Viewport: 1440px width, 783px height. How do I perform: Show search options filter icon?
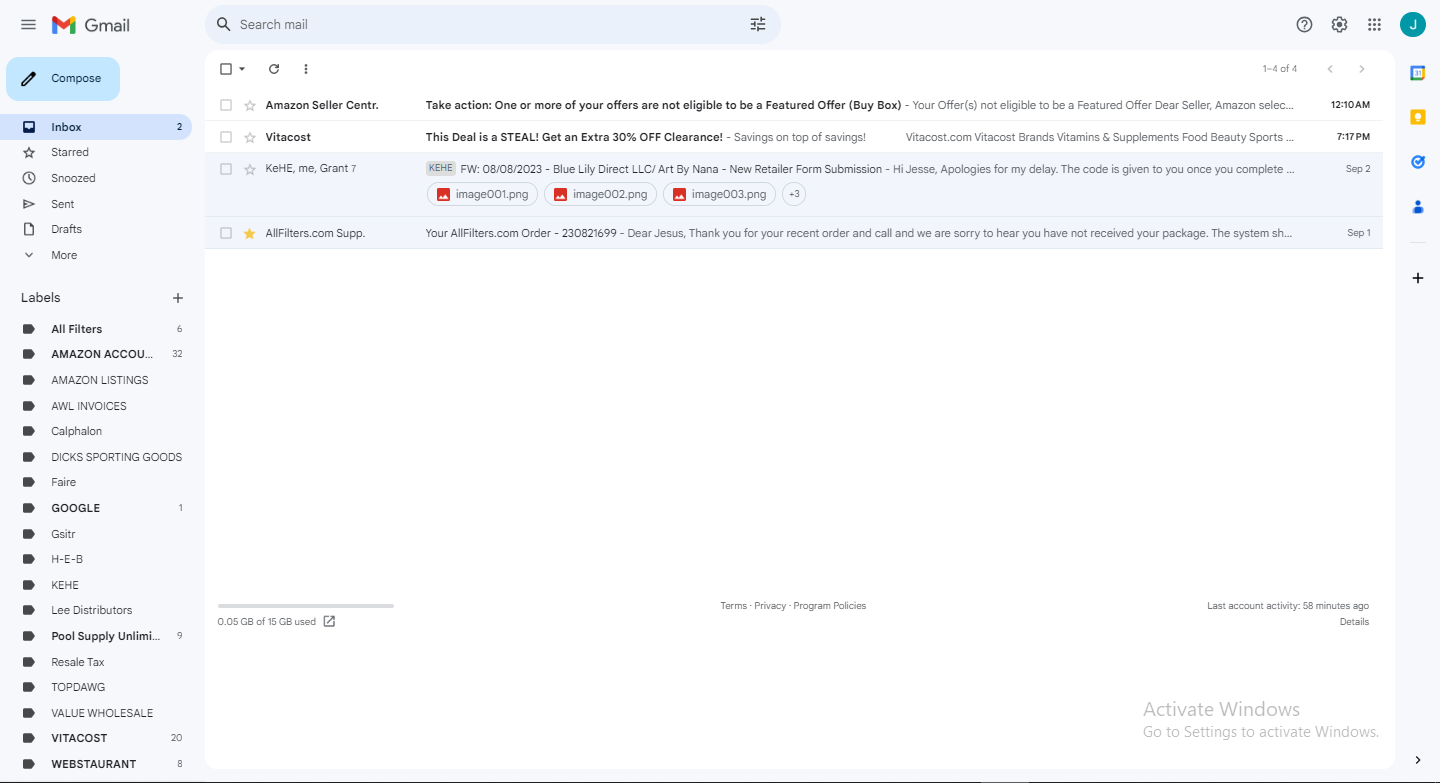pyautogui.click(x=758, y=24)
